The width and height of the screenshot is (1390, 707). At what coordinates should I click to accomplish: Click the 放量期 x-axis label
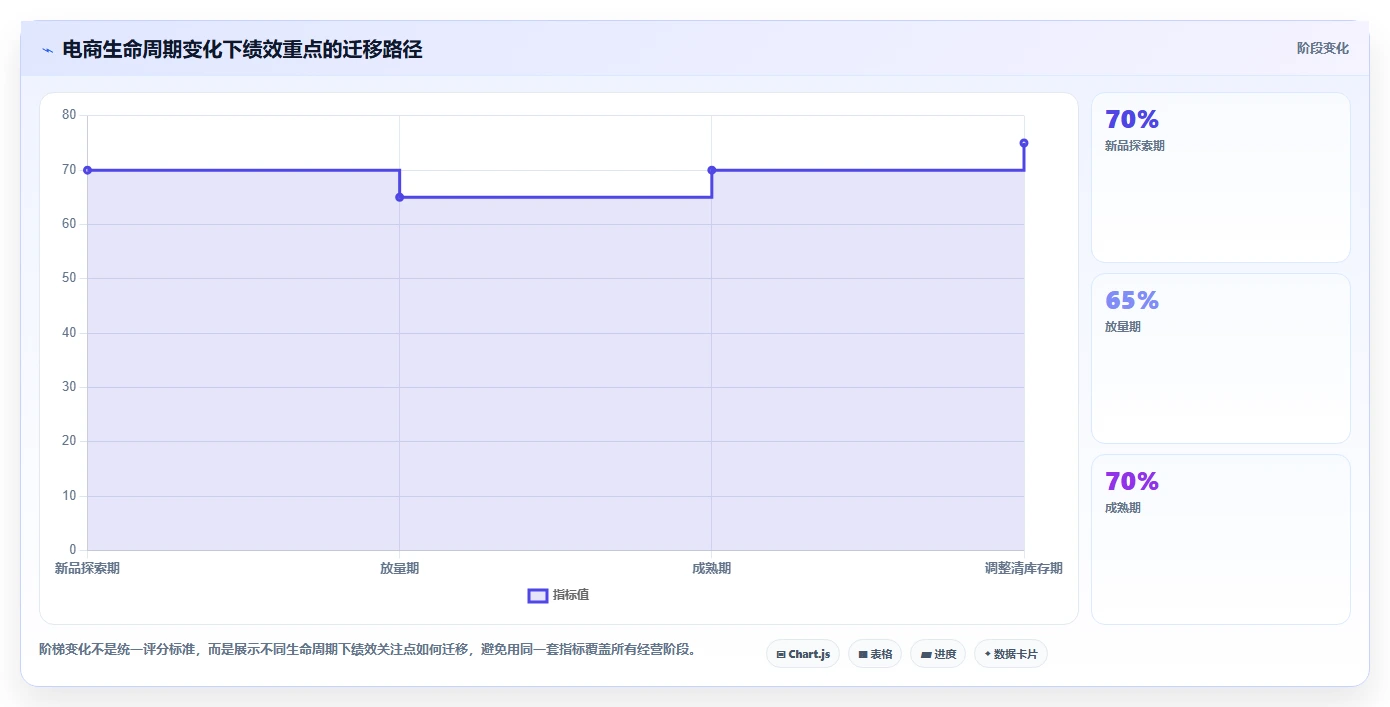coord(400,568)
